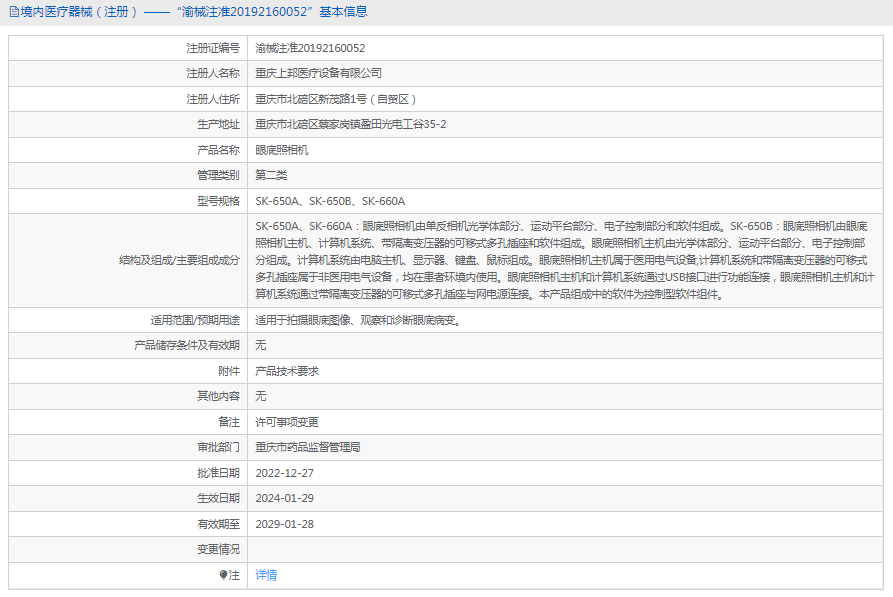
Task: Click the 备注 value 许可事项变更
Action: (x=286, y=421)
